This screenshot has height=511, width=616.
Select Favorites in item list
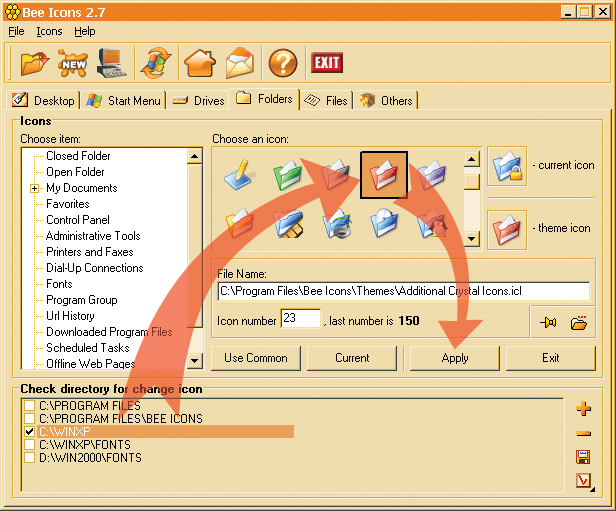(x=68, y=204)
